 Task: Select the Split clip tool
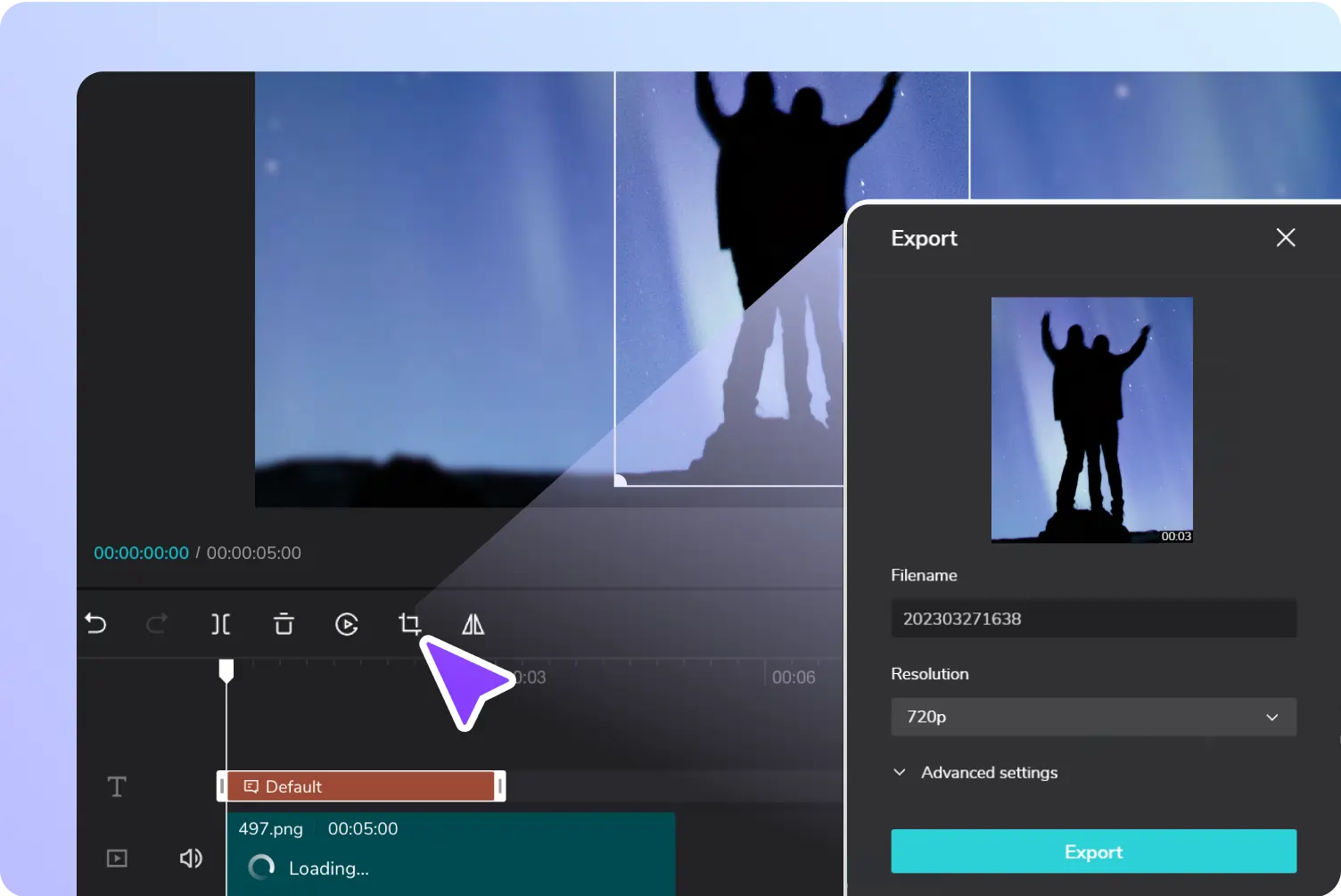[x=220, y=624]
